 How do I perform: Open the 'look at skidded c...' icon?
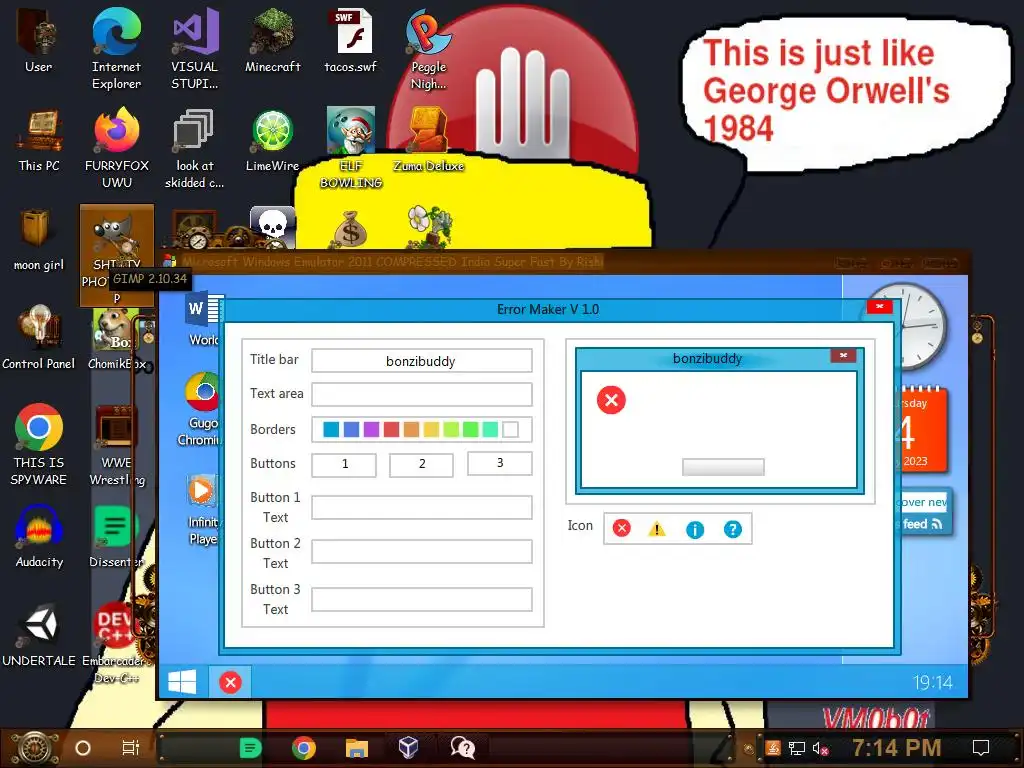point(195,148)
